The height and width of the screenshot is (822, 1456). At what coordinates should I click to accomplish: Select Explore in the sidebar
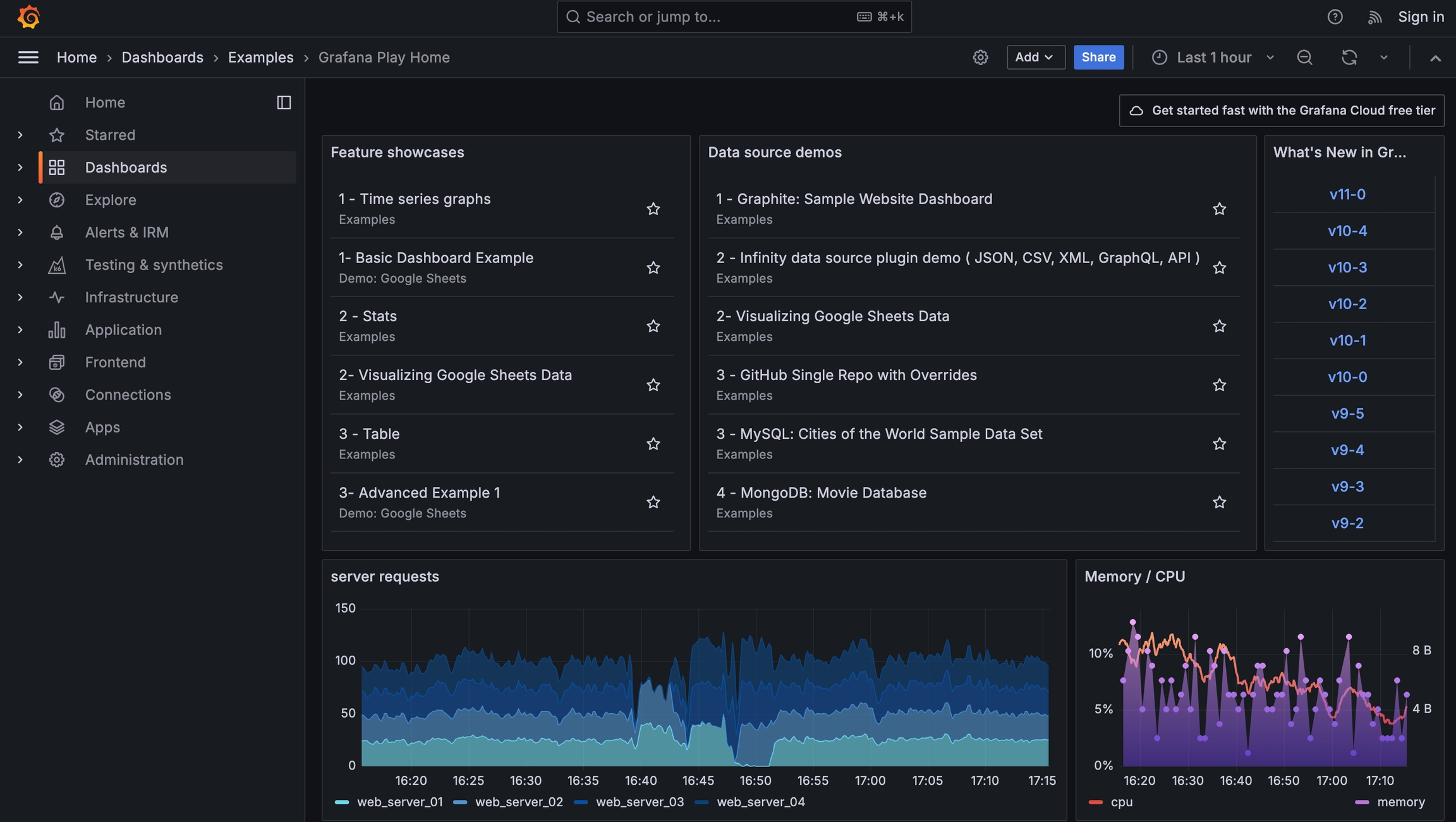point(111,200)
